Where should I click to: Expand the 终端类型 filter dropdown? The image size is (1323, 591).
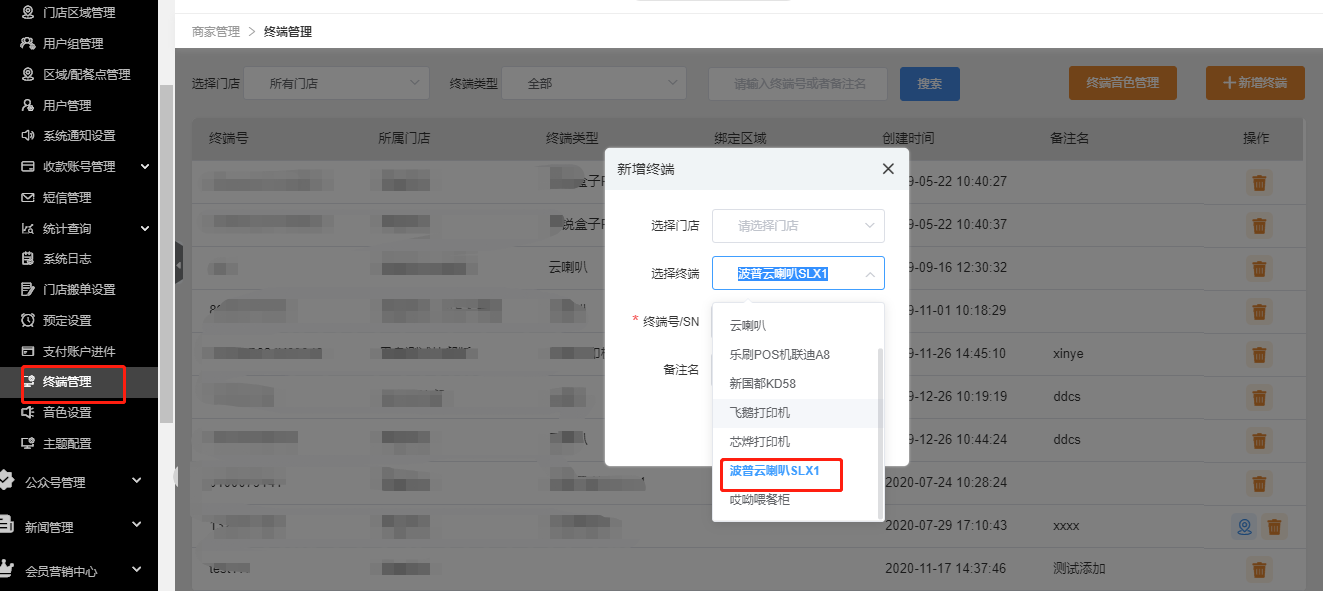click(x=593, y=84)
